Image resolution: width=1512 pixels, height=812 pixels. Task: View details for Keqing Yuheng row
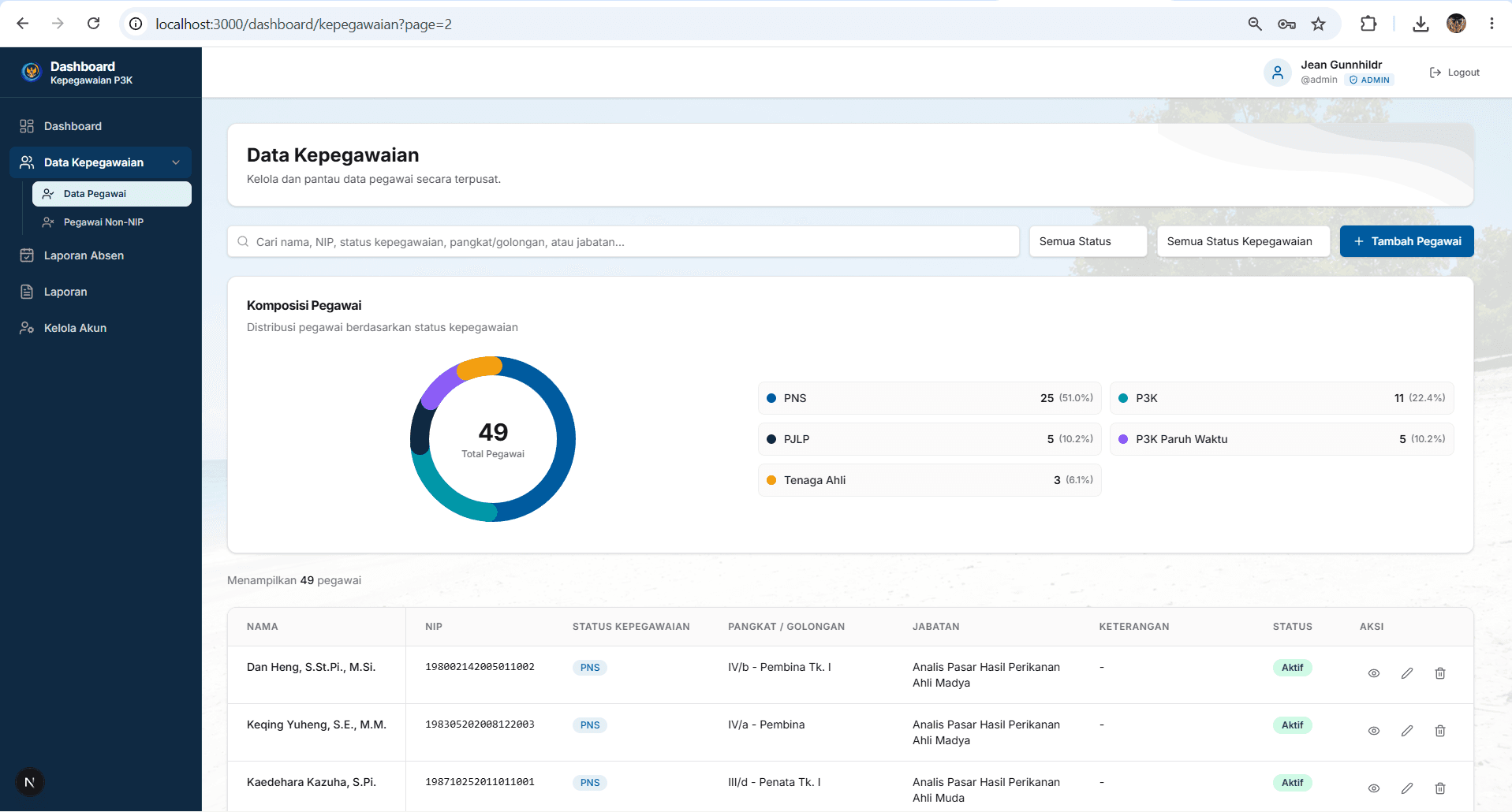[1373, 731]
